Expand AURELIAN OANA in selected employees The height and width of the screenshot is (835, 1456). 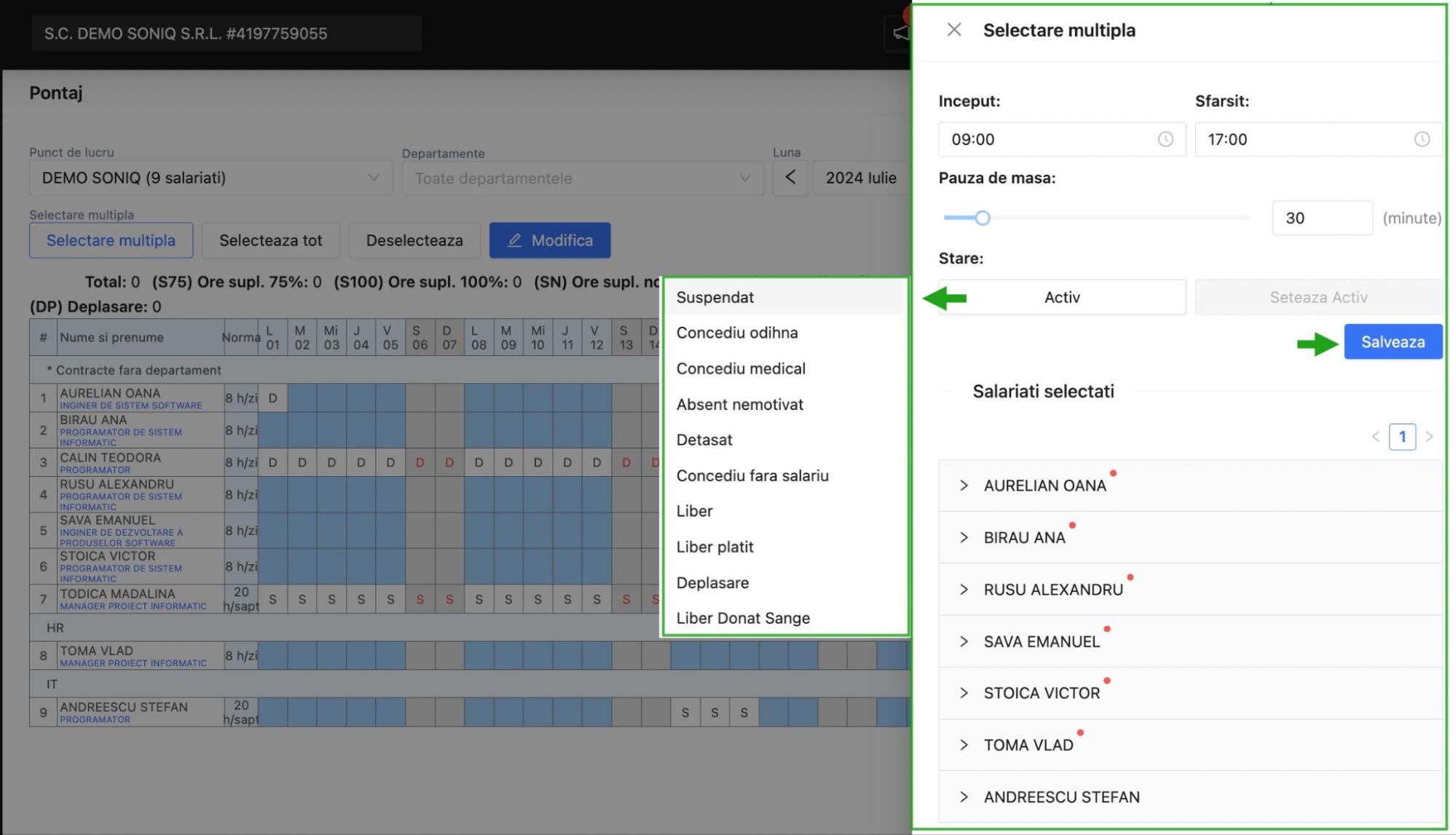coord(964,486)
